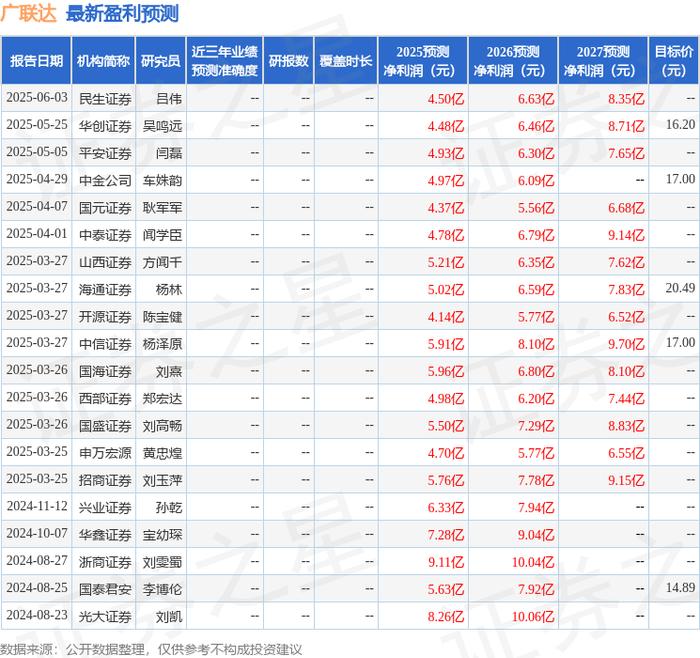
Task: Click analyst name 方闻千
Action: (162, 262)
